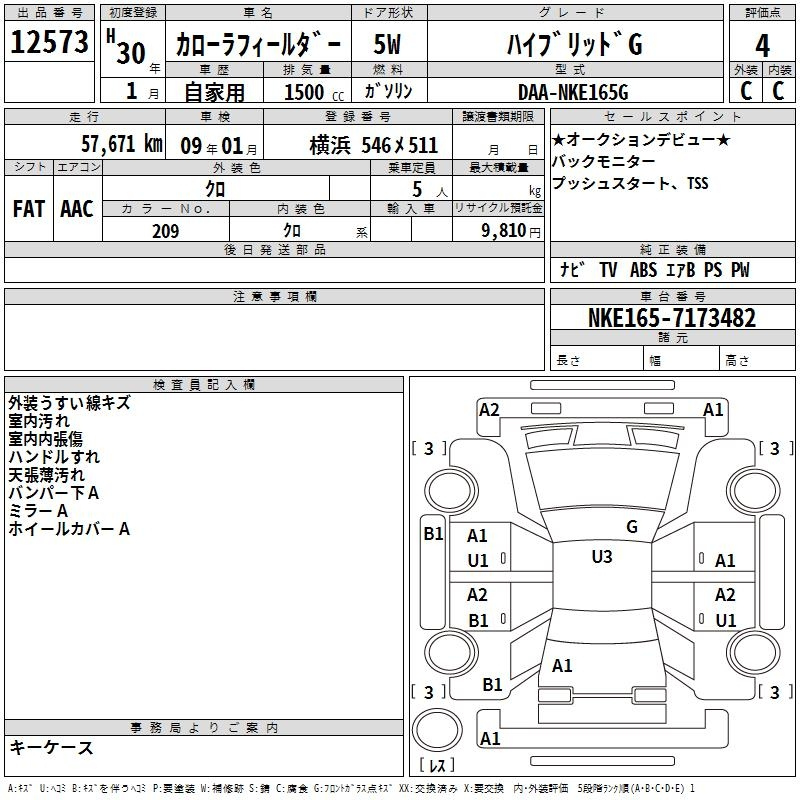Click the inspection expiry 09年01月

[219, 146]
